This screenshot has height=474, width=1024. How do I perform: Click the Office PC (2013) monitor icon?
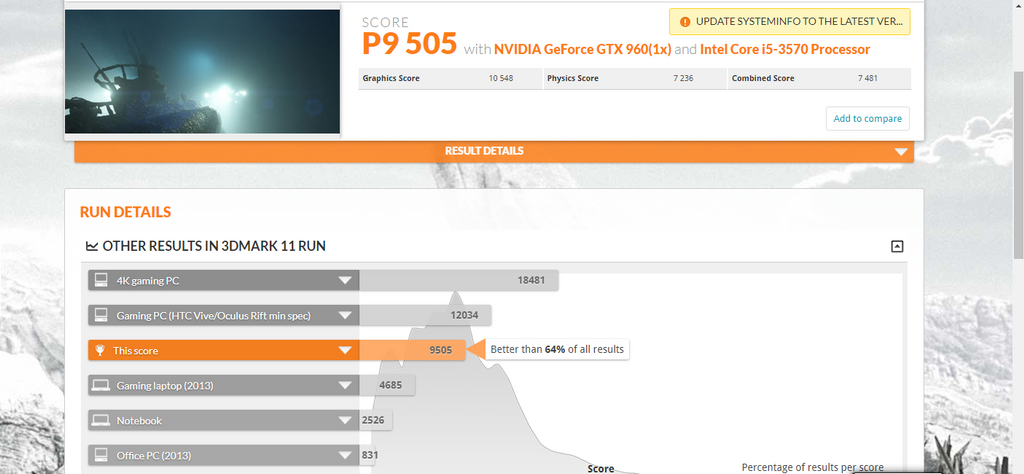pos(101,455)
